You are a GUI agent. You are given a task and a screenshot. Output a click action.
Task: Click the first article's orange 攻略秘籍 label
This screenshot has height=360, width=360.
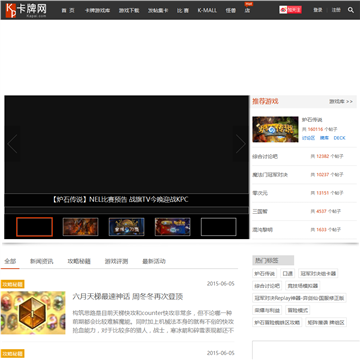(13, 284)
